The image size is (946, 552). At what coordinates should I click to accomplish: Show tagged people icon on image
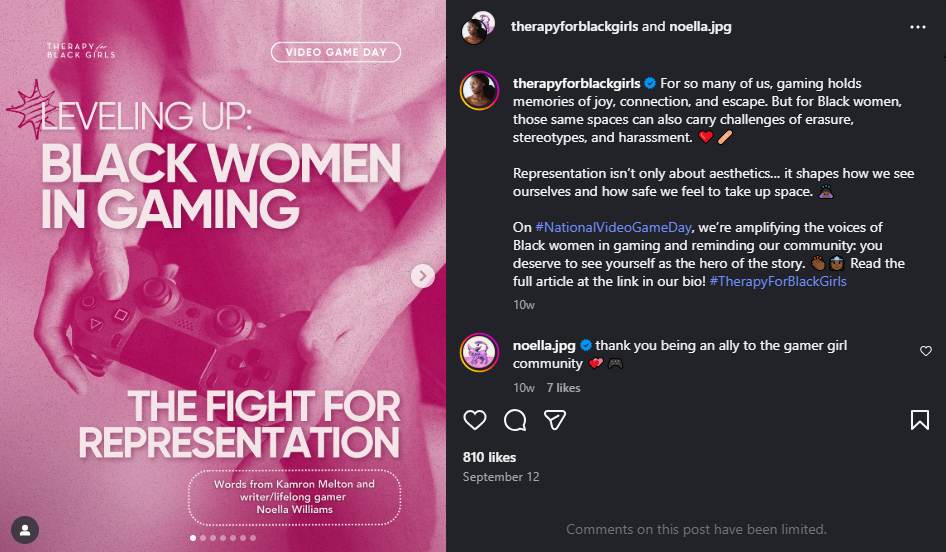click(25, 530)
